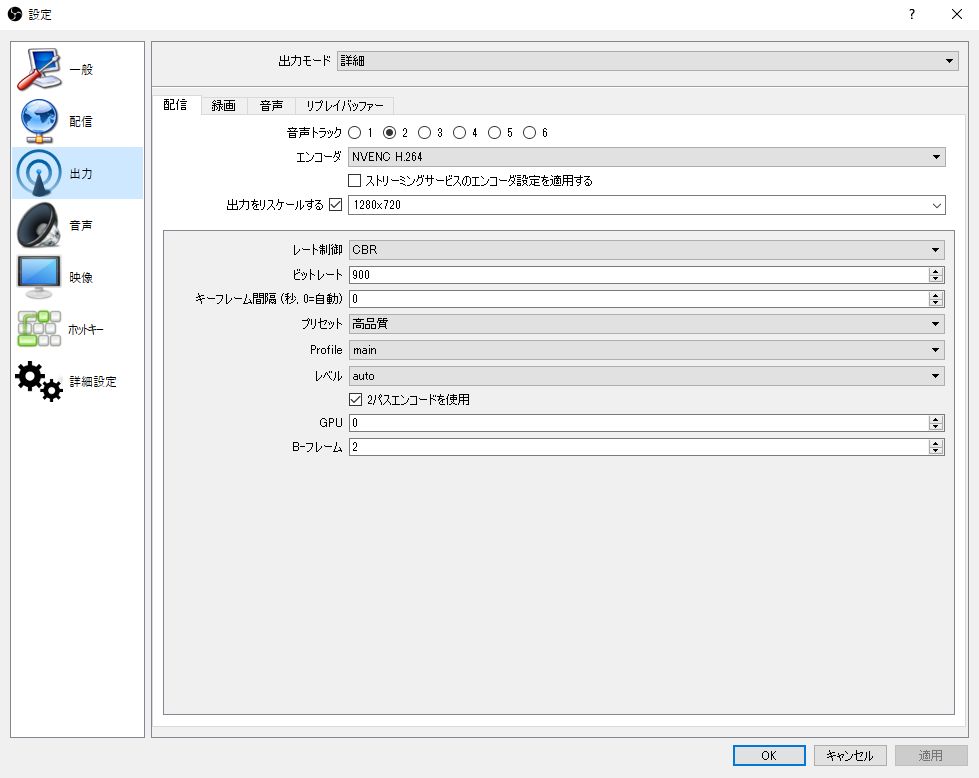Screen dimensions: 979x778
Task: Open the 音声 (Audio) speaker icon
Action: 39,225
